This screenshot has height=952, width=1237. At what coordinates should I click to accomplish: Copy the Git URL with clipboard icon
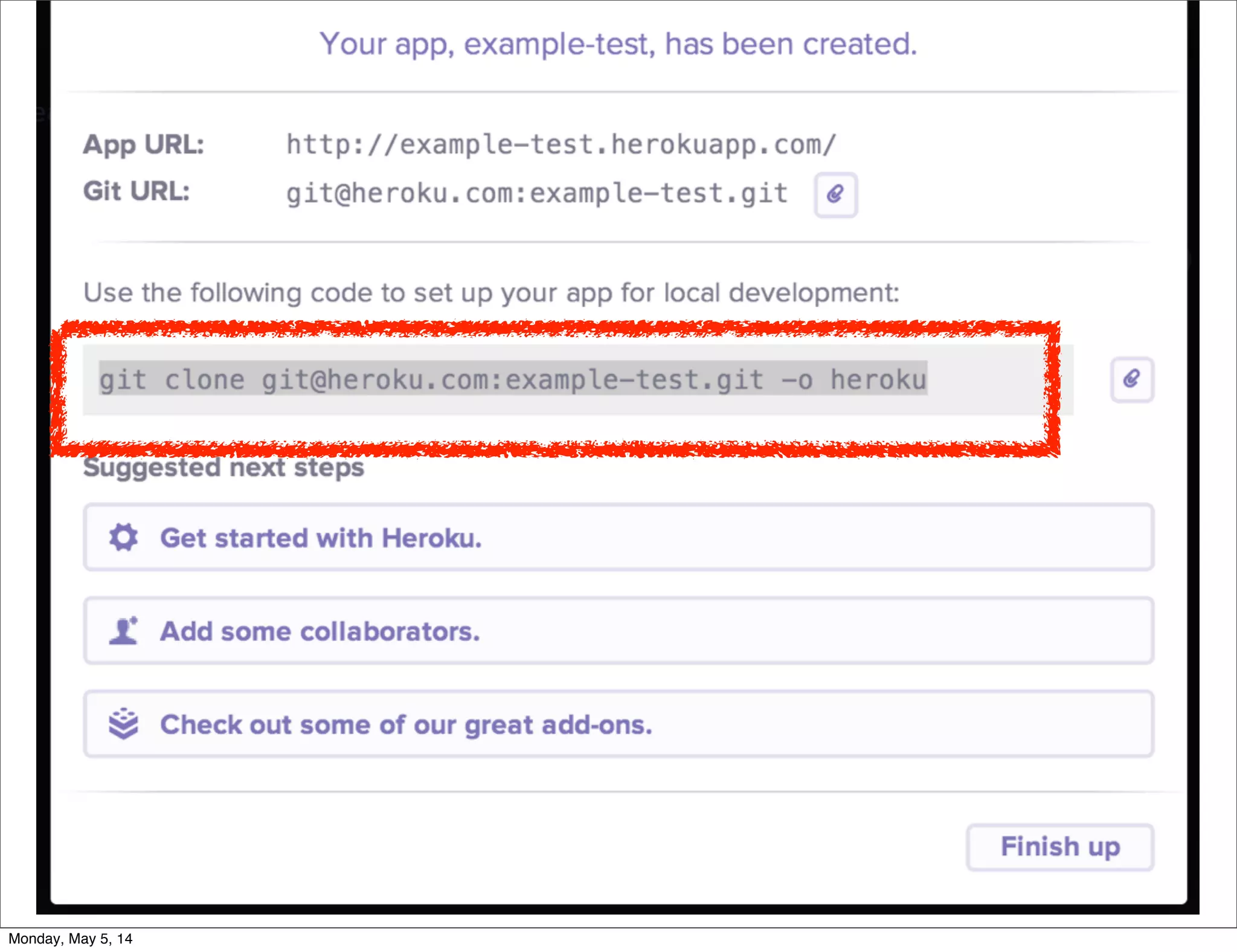tap(835, 195)
